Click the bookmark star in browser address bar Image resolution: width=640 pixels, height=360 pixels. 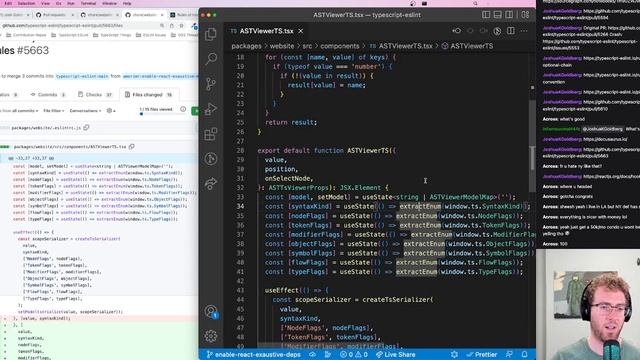pyautogui.click(x=182, y=25)
